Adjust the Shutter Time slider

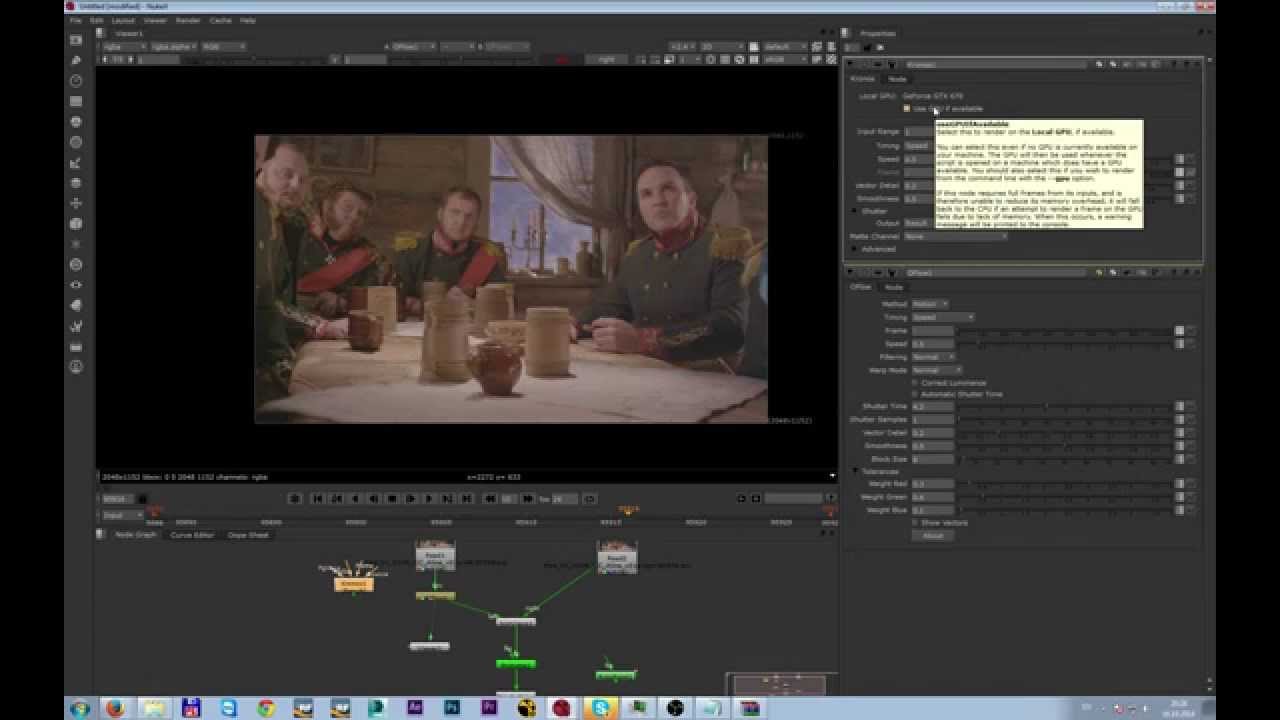click(x=1065, y=407)
